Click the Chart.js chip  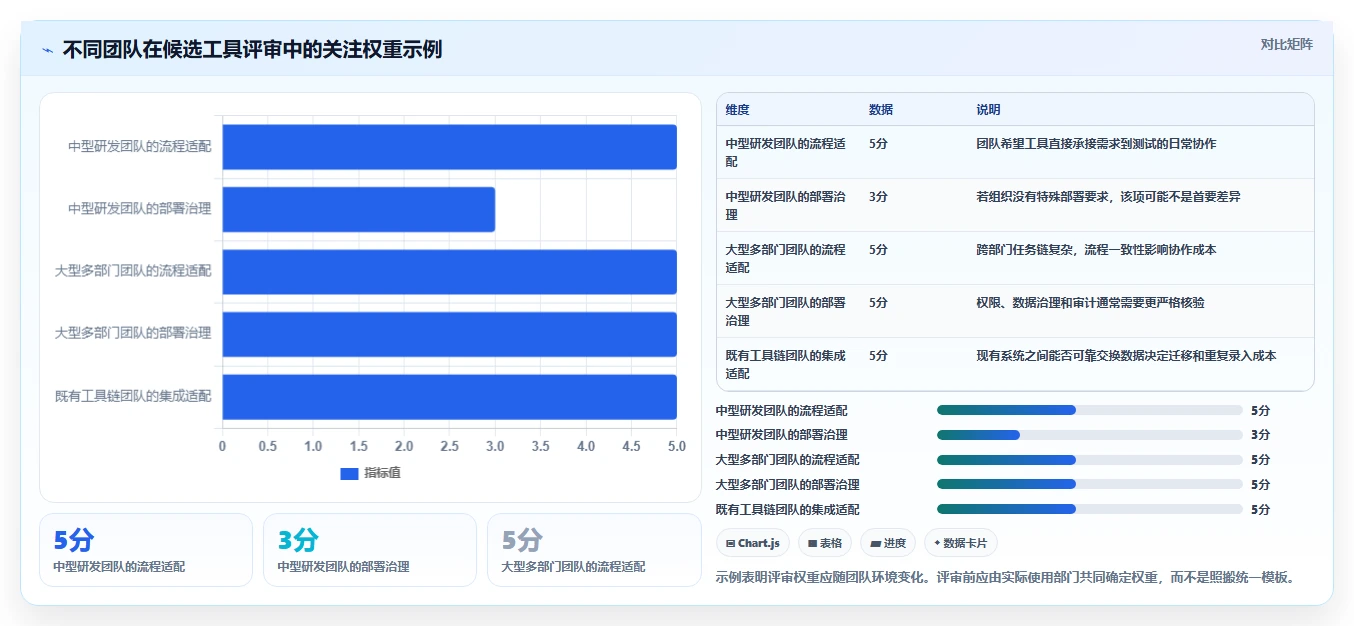[x=753, y=543]
